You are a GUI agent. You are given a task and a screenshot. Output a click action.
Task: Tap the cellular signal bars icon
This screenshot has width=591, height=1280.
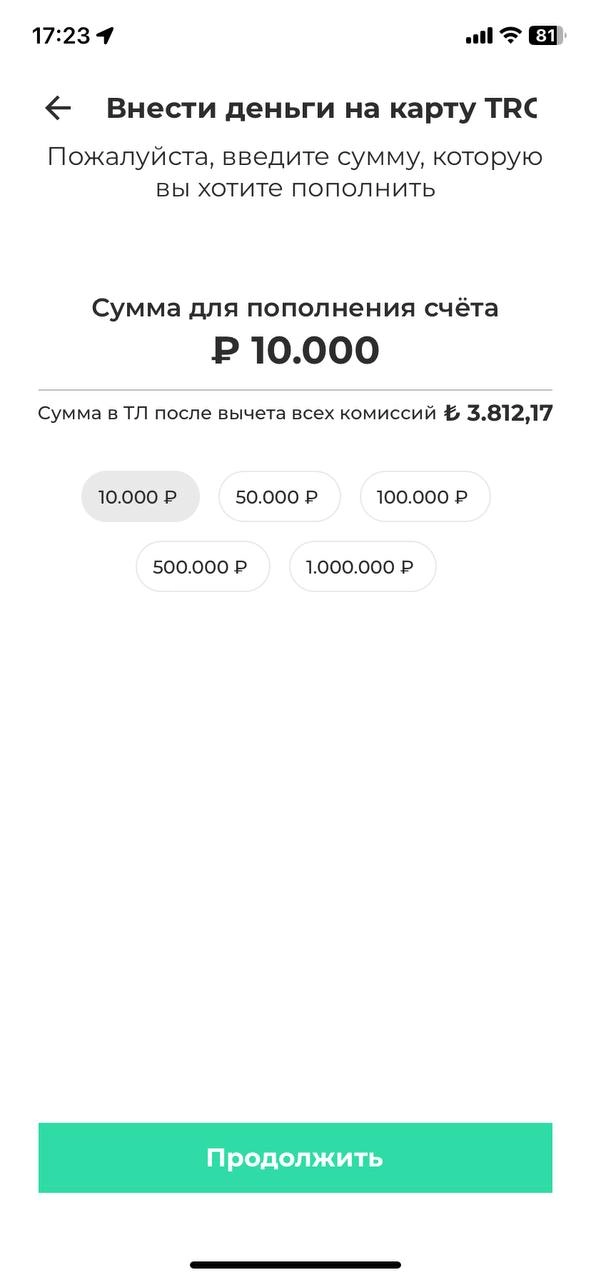pos(479,36)
